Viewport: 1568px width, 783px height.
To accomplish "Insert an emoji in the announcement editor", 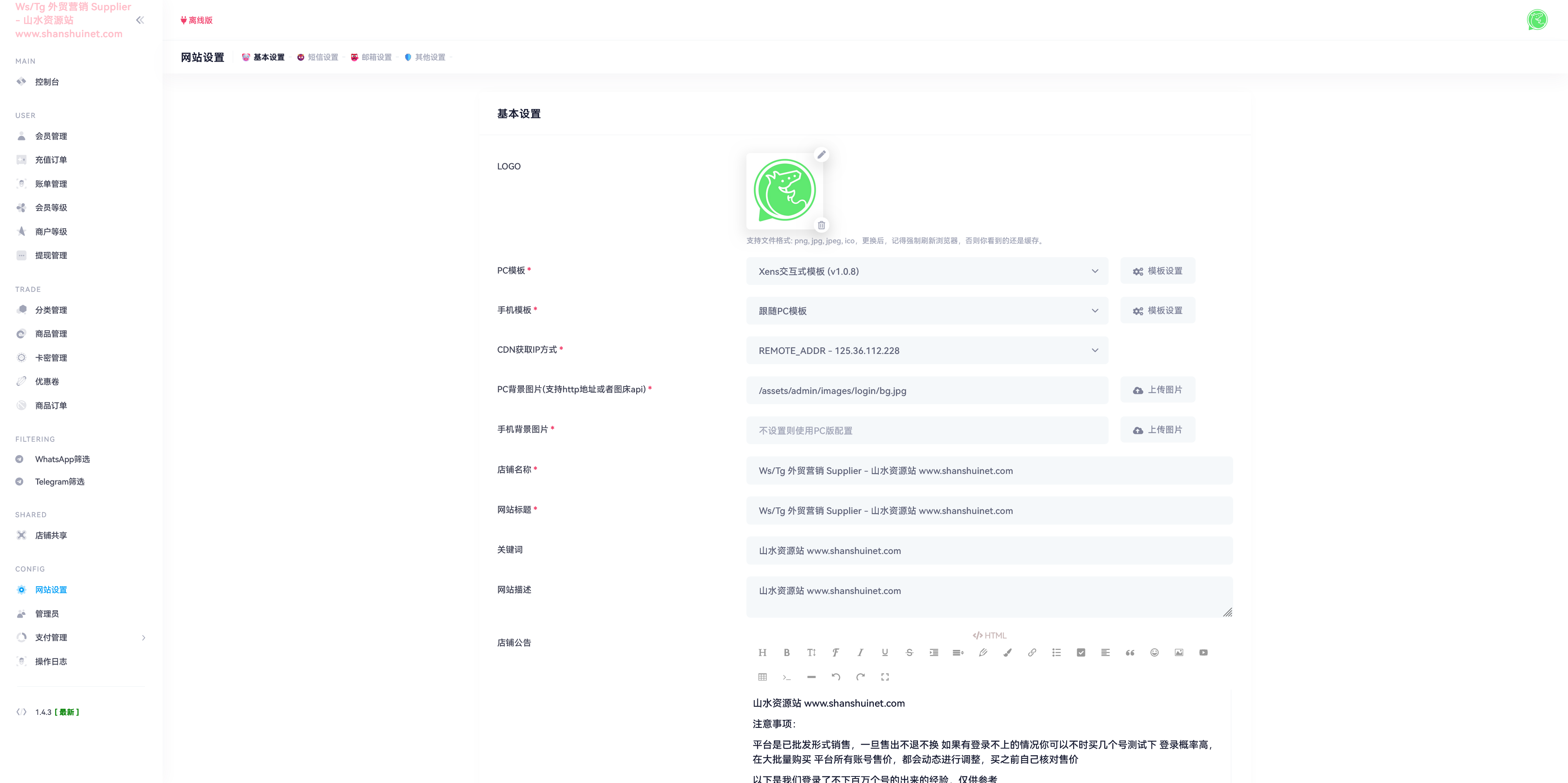I will pos(1155,652).
